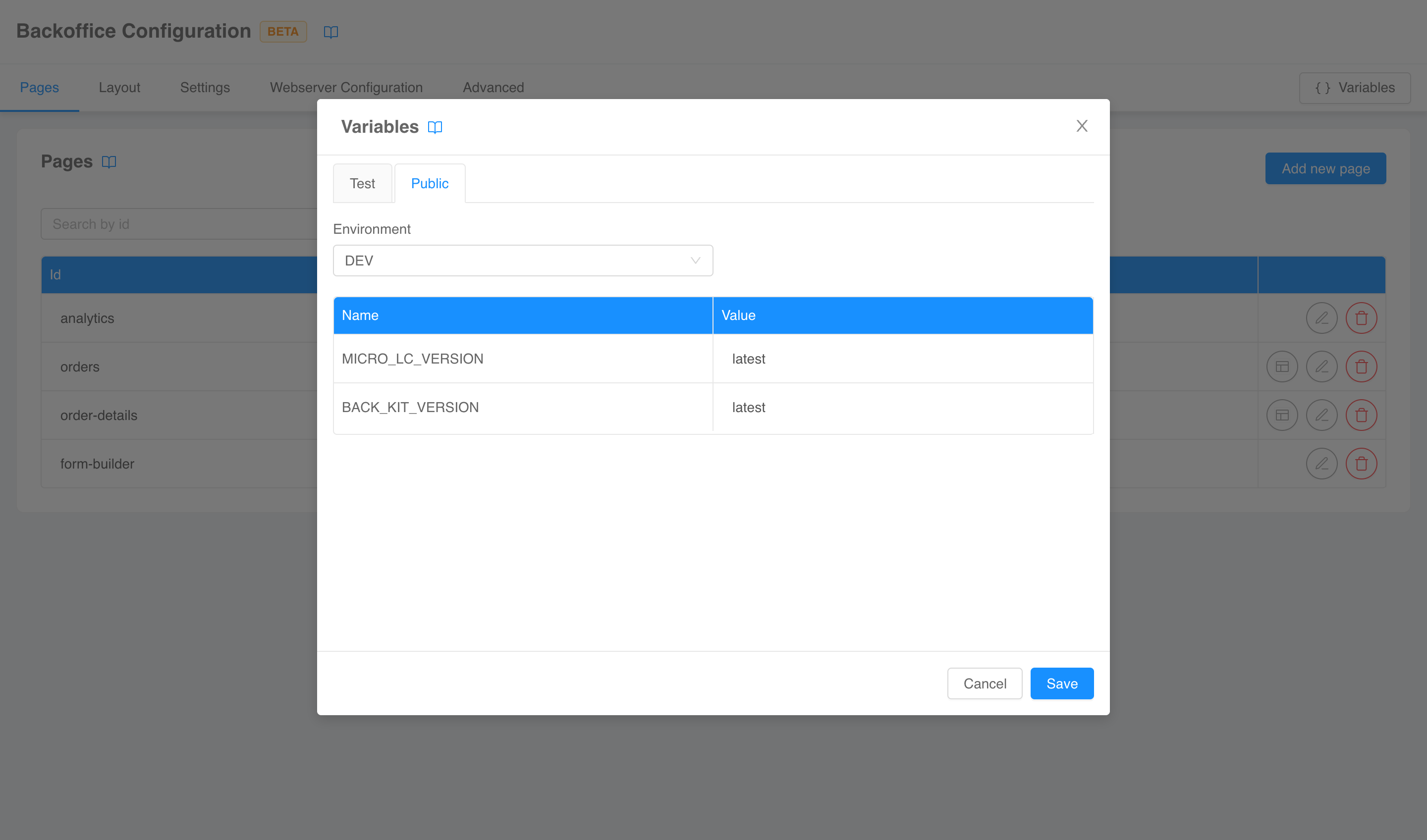Open documentation via book icon next to Variables title
Screen dimensions: 1427x840
435,127
